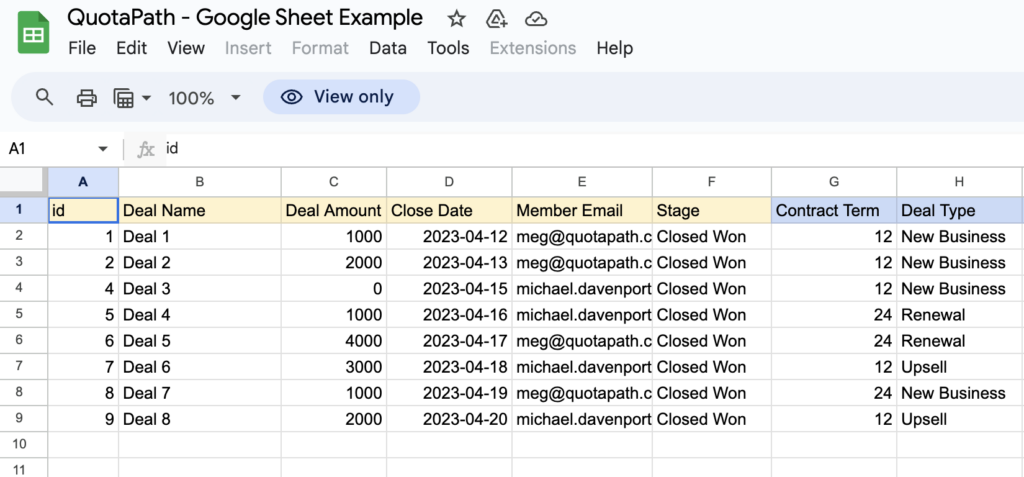Viewport: 1024px width, 477px height.
Task: Select column G header
Action: click(x=834, y=182)
